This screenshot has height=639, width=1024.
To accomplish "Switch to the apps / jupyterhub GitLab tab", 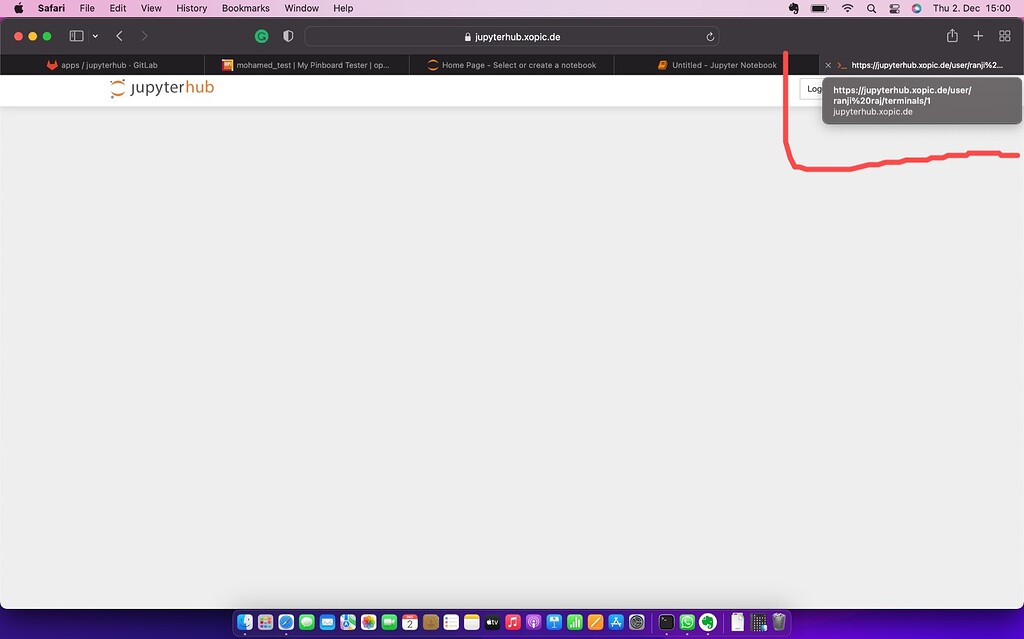I will [x=101, y=64].
